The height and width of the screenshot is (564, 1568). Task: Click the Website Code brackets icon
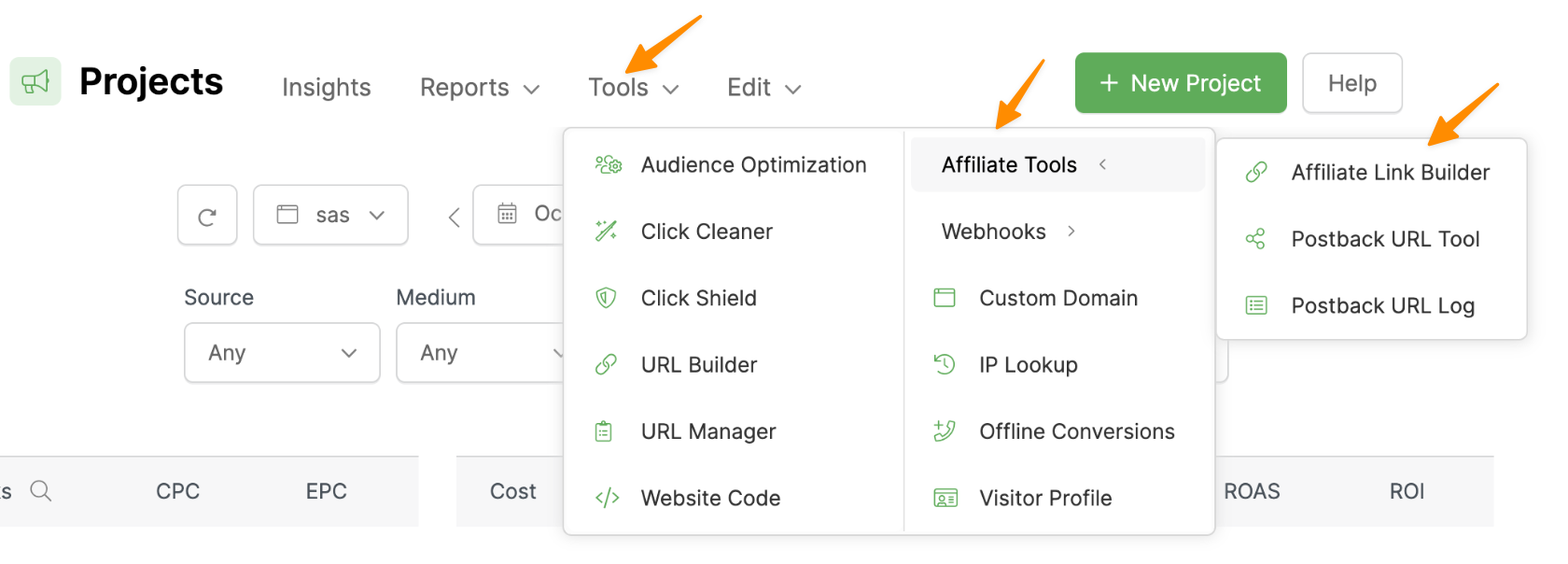coord(607,499)
